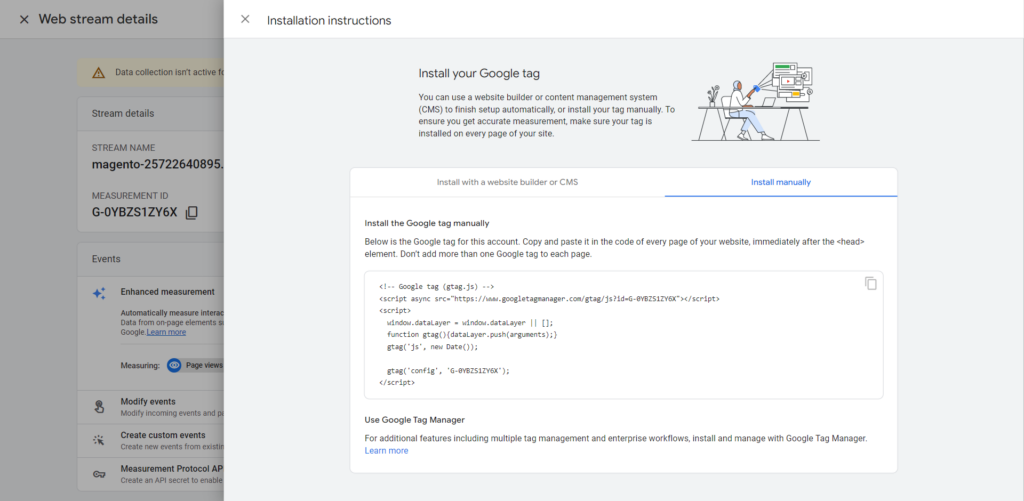This screenshot has height=501, width=1024.
Task: Open the Modify events row
Action: coord(151,407)
